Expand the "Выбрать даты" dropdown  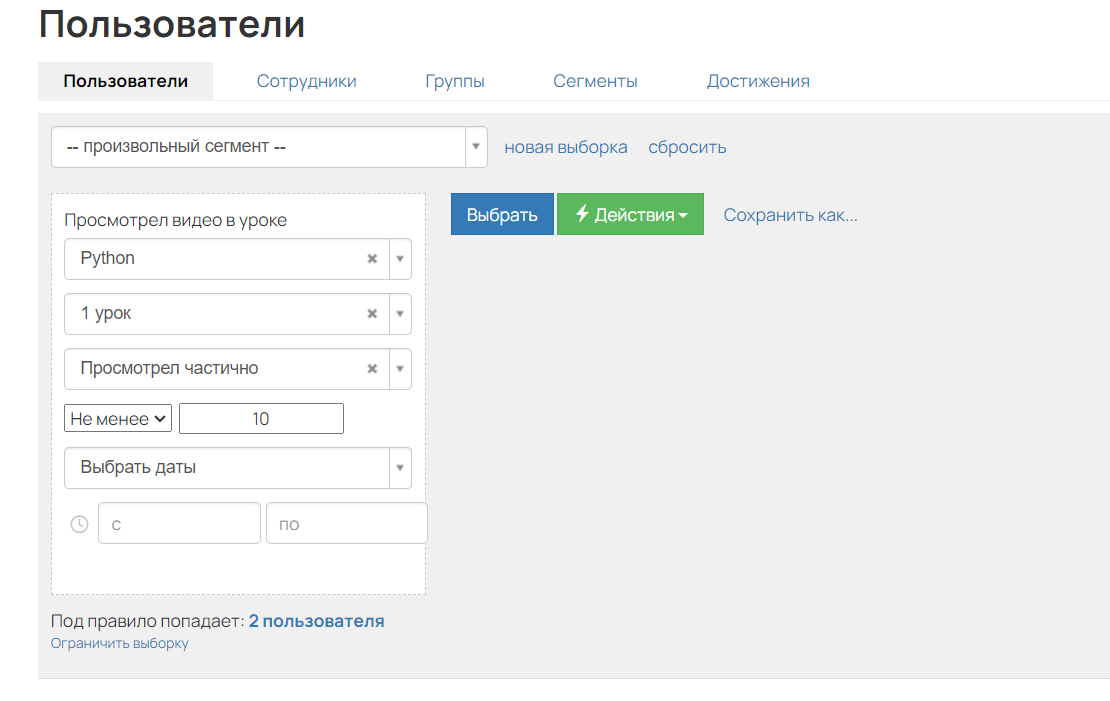click(399, 467)
